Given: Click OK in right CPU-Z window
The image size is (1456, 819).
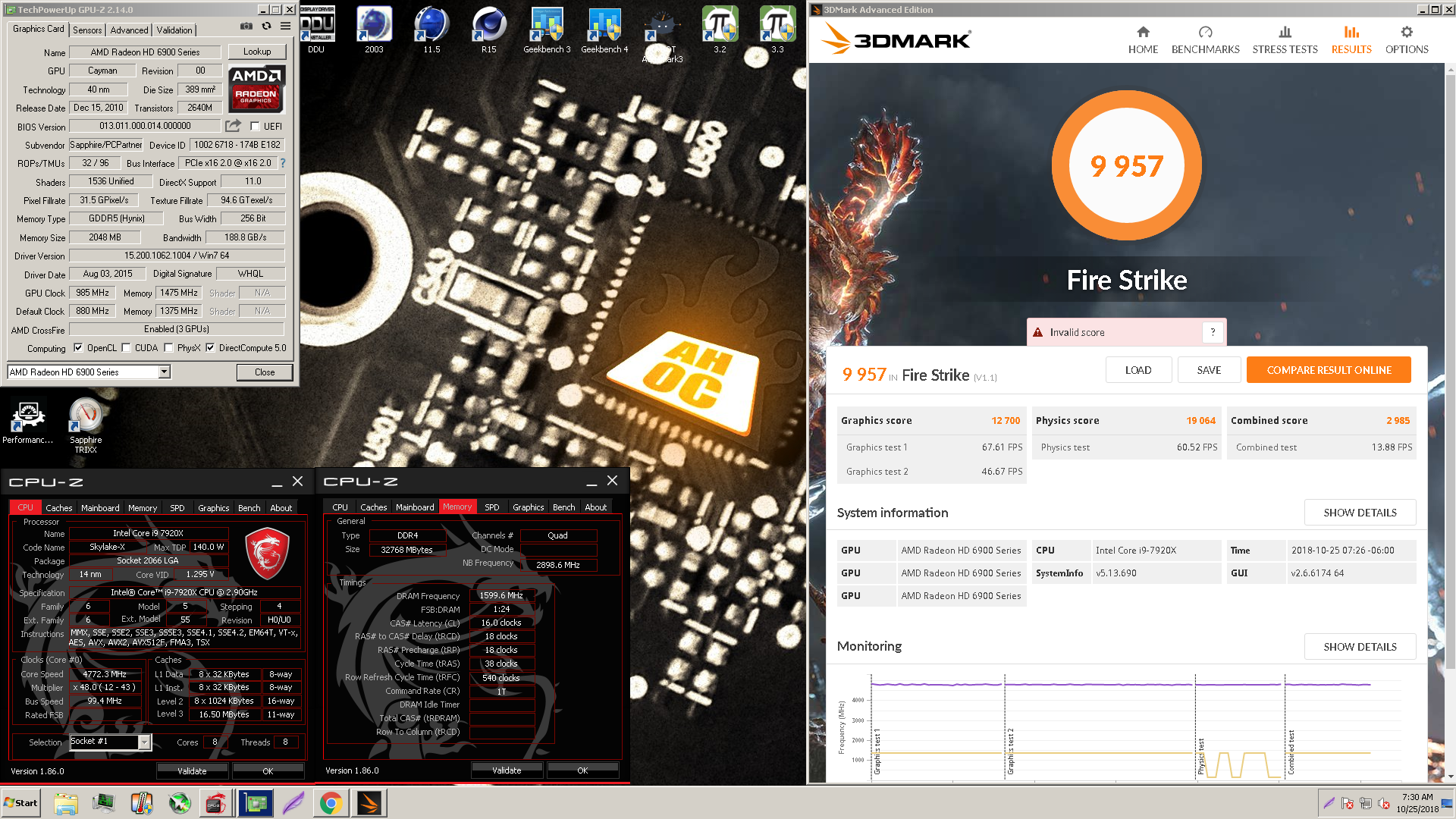Looking at the screenshot, I should click(x=582, y=770).
